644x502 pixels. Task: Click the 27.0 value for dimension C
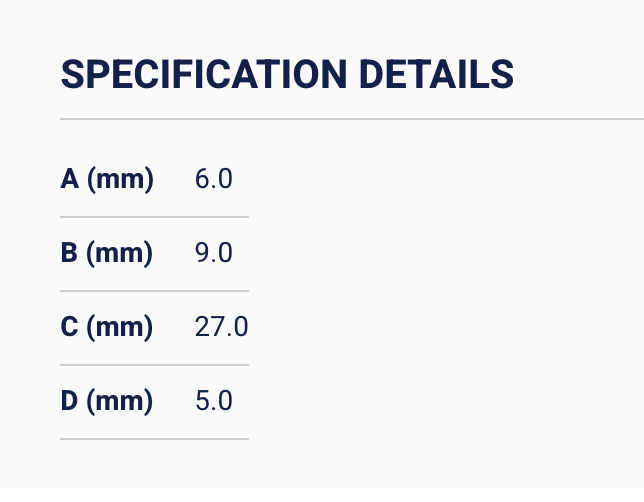[x=222, y=328]
